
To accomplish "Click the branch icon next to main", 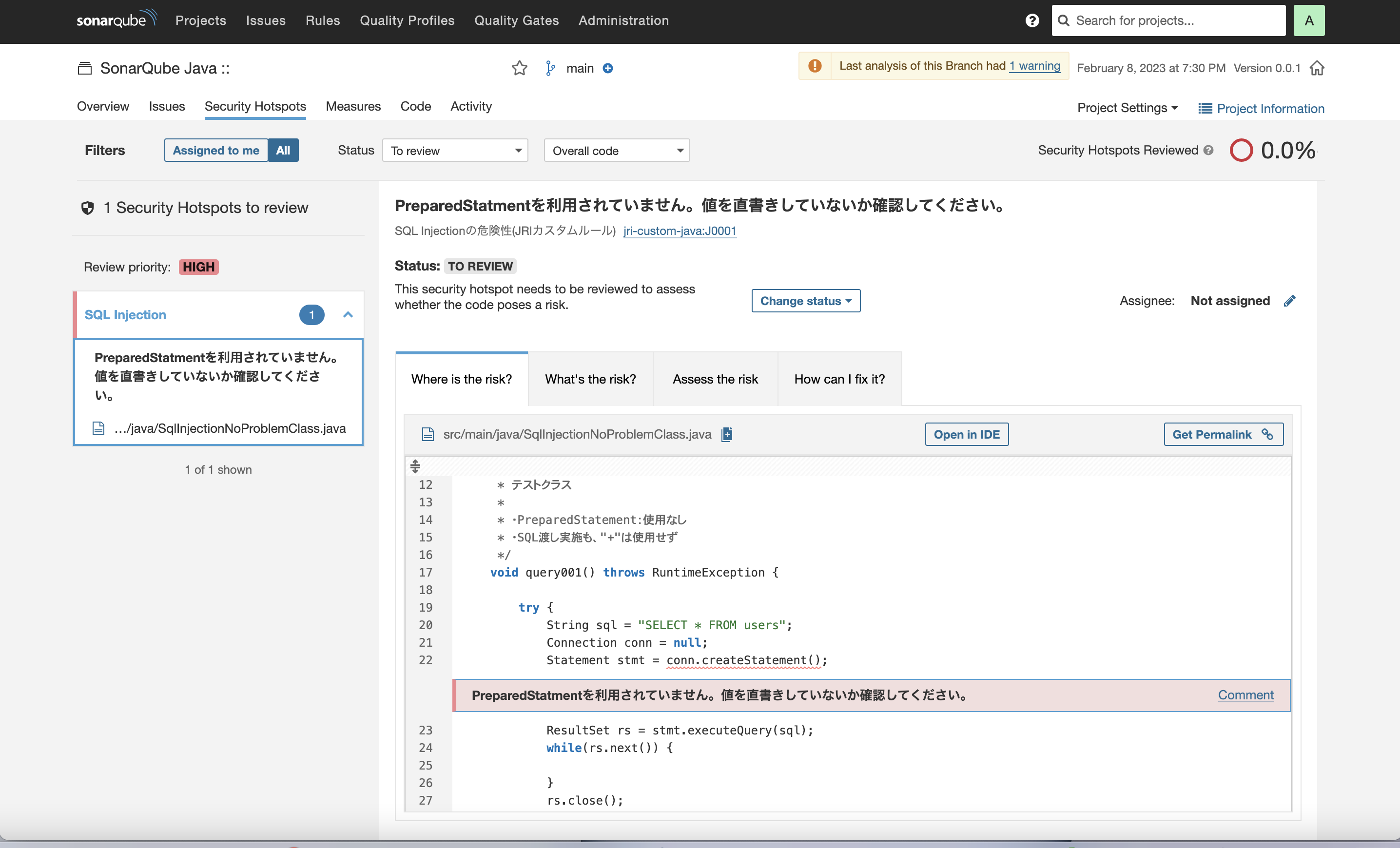I will [549, 68].
